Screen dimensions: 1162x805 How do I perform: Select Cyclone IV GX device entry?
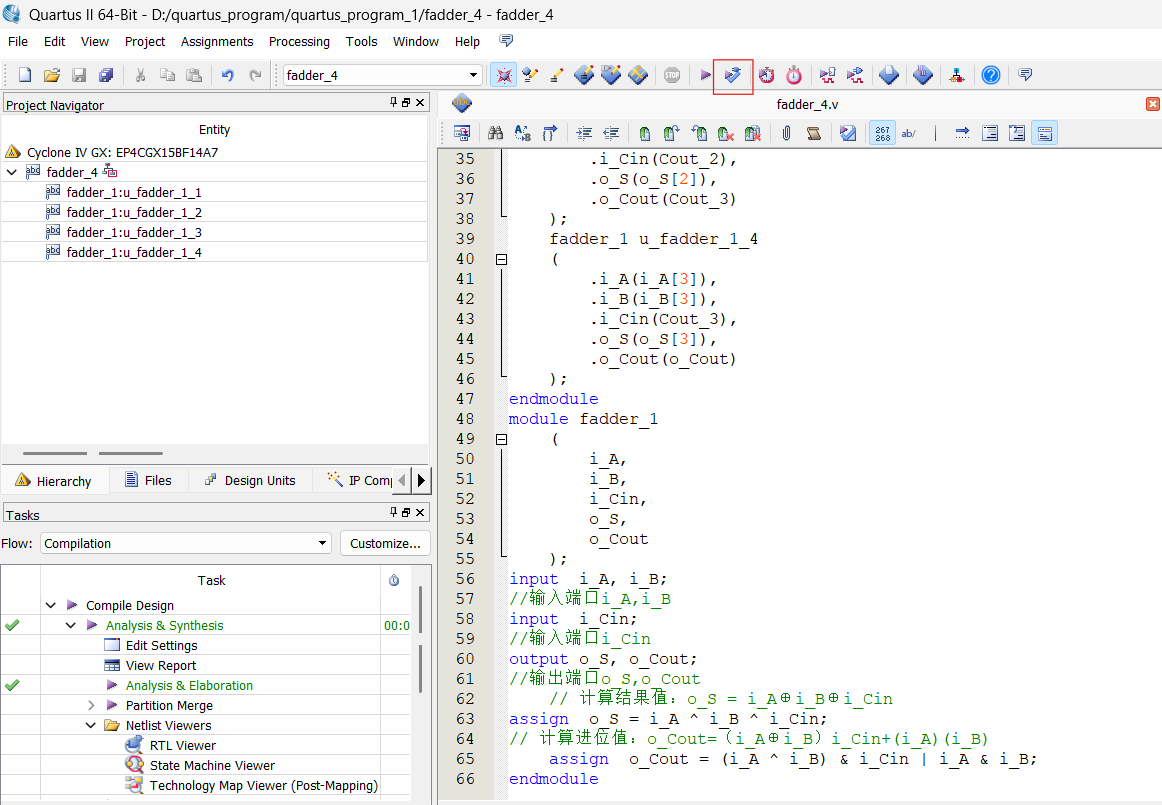point(122,152)
